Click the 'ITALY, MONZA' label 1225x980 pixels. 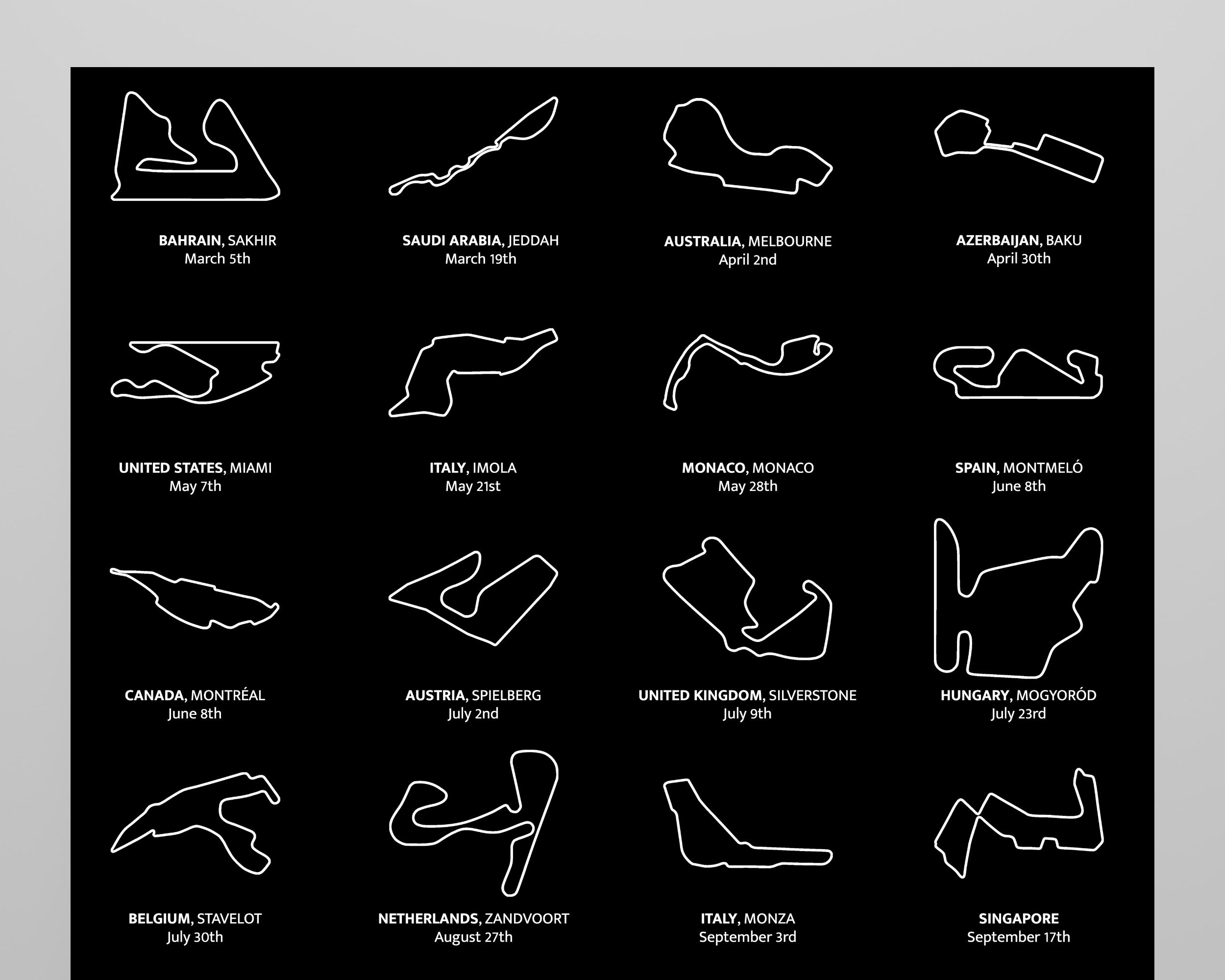tap(748, 919)
